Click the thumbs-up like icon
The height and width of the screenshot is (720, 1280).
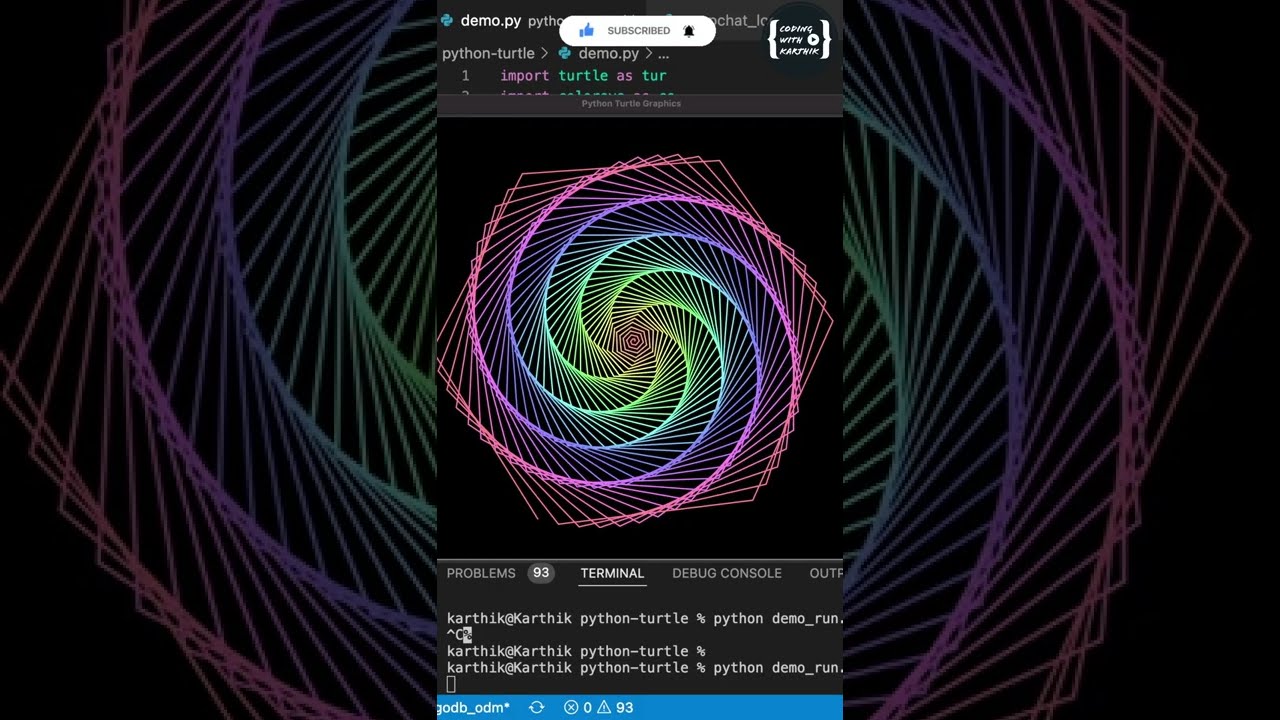tap(587, 31)
